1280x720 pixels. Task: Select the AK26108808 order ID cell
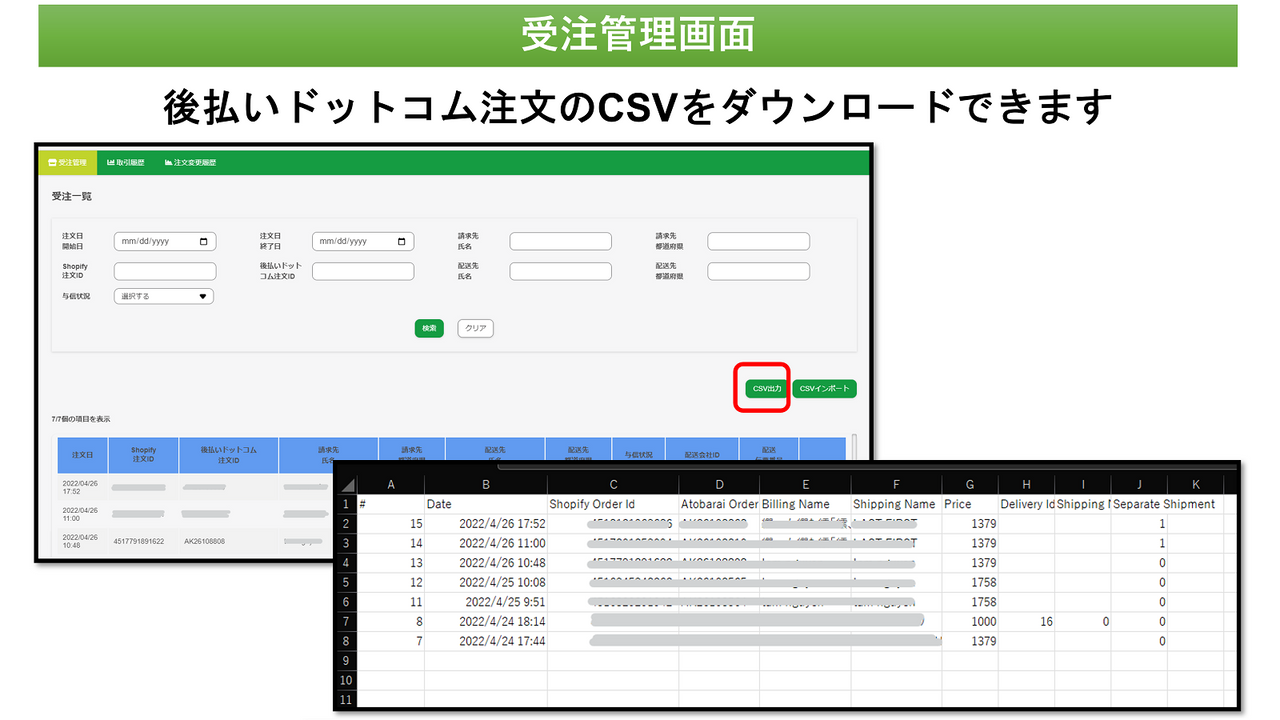click(204, 541)
